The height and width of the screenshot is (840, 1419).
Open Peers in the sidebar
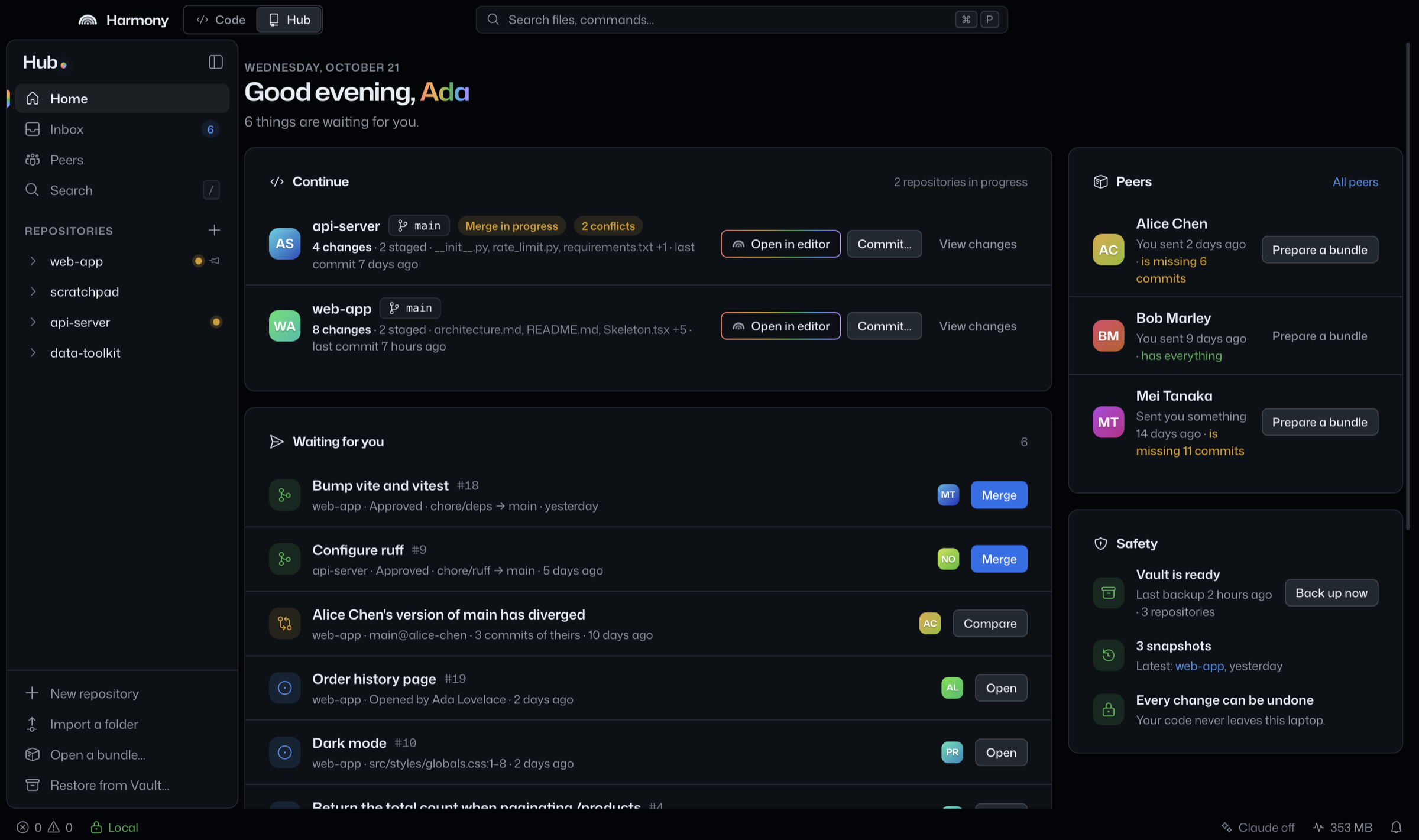[122, 160]
